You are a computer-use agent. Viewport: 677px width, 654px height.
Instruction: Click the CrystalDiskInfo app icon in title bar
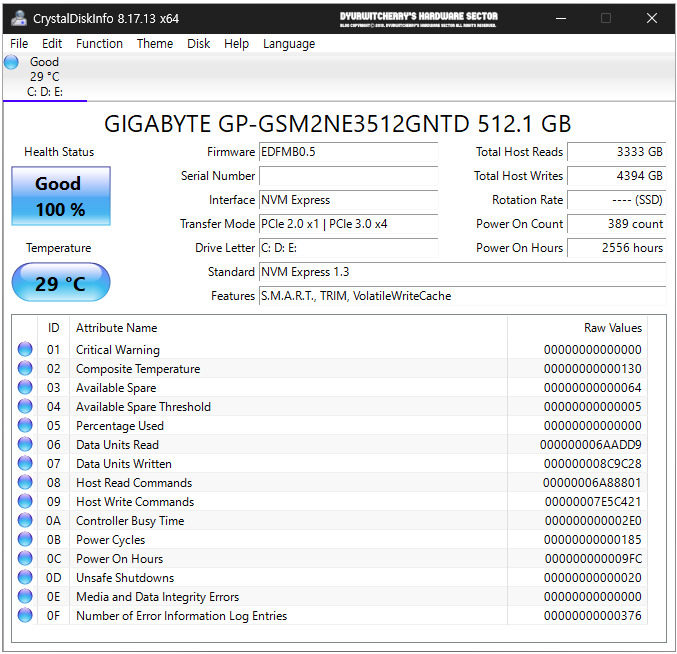[19, 18]
